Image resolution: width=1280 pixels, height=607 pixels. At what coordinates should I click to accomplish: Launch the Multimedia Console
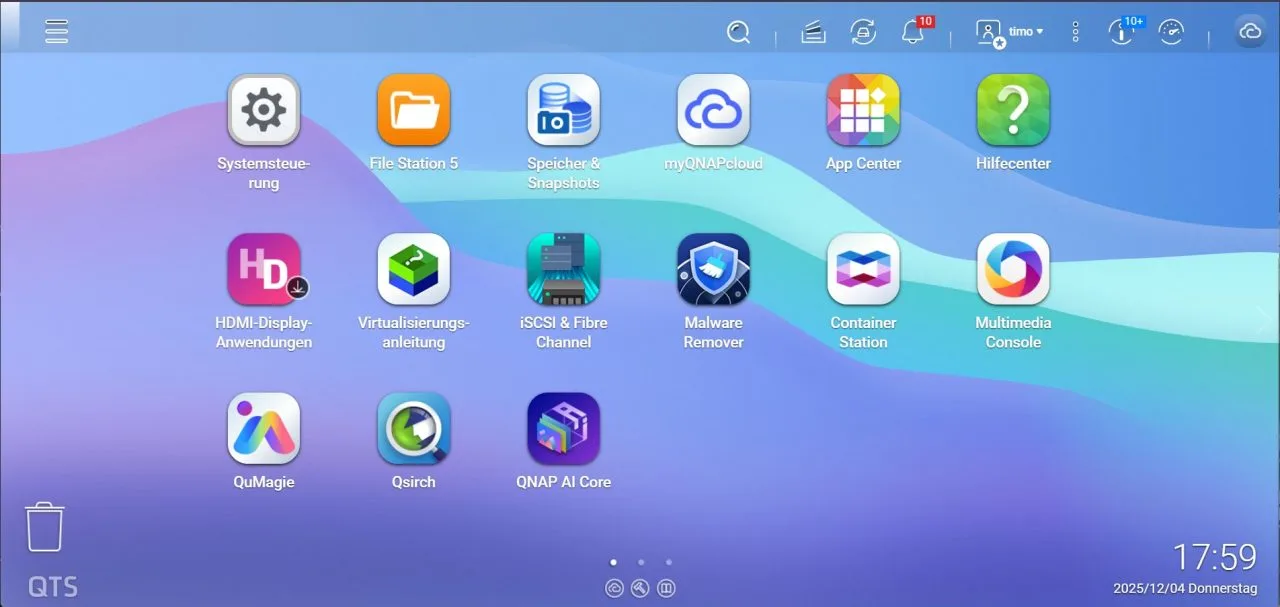[x=1013, y=270]
